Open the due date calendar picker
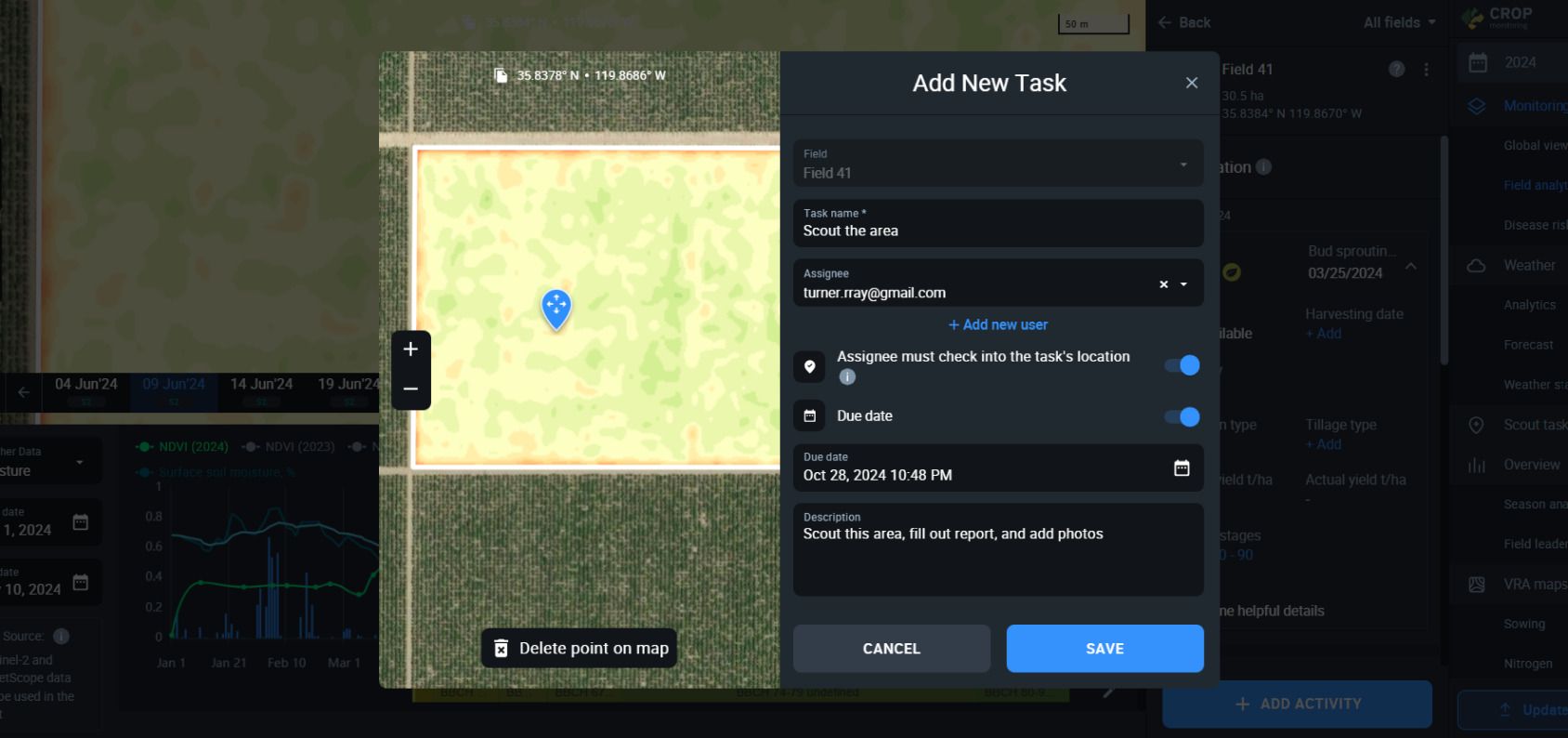The height and width of the screenshot is (738, 1568). (x=1182, y=468)
